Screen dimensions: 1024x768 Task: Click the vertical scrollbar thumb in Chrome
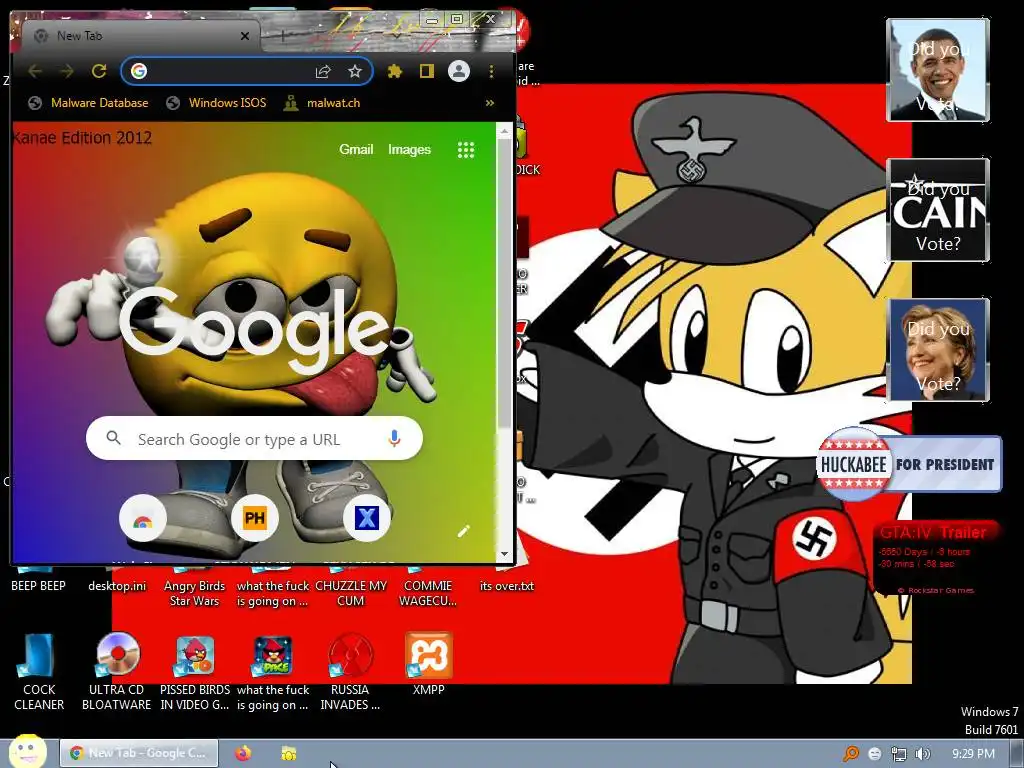504,283
